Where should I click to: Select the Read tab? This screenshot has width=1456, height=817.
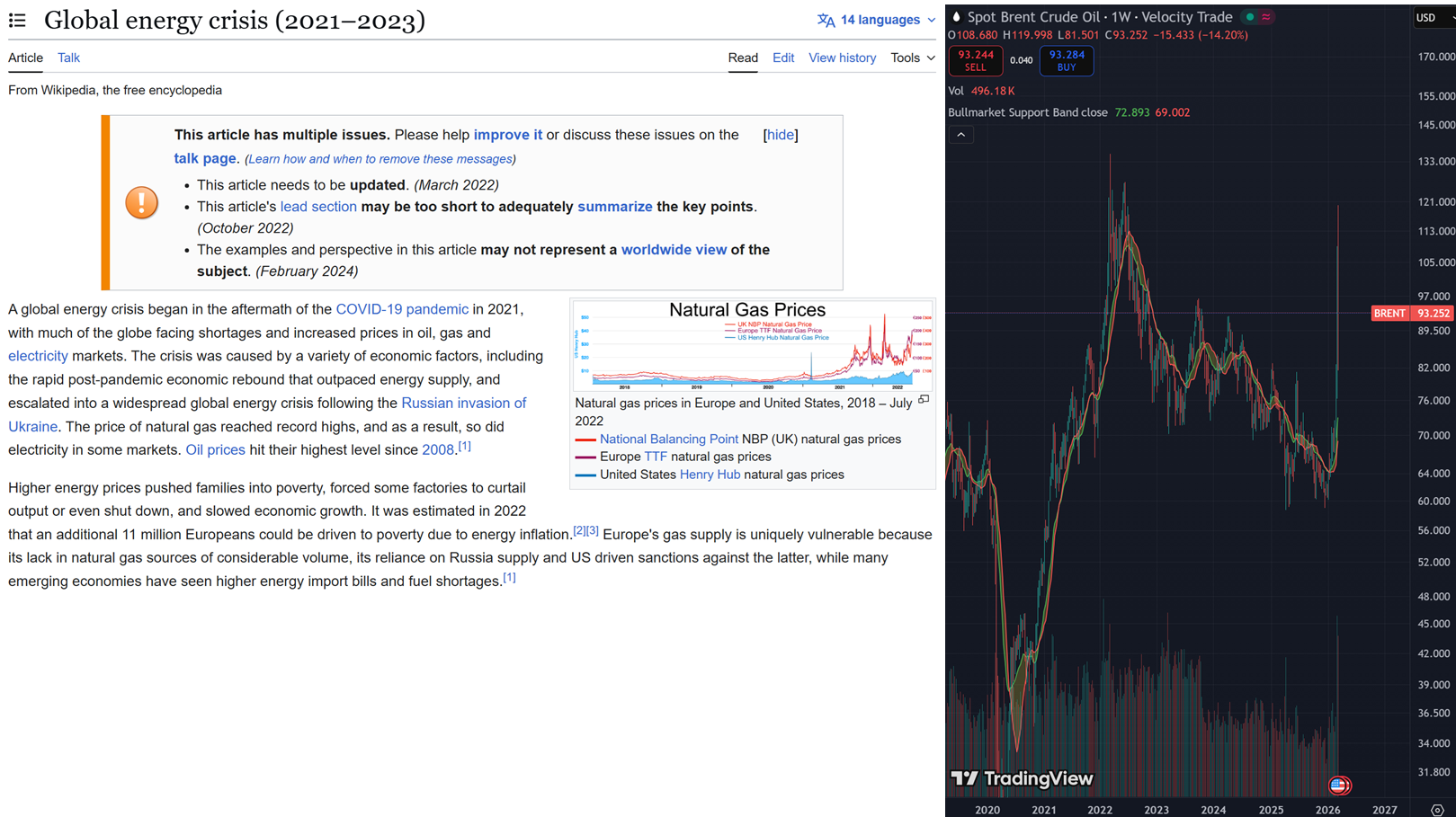[x=743, y=58]
